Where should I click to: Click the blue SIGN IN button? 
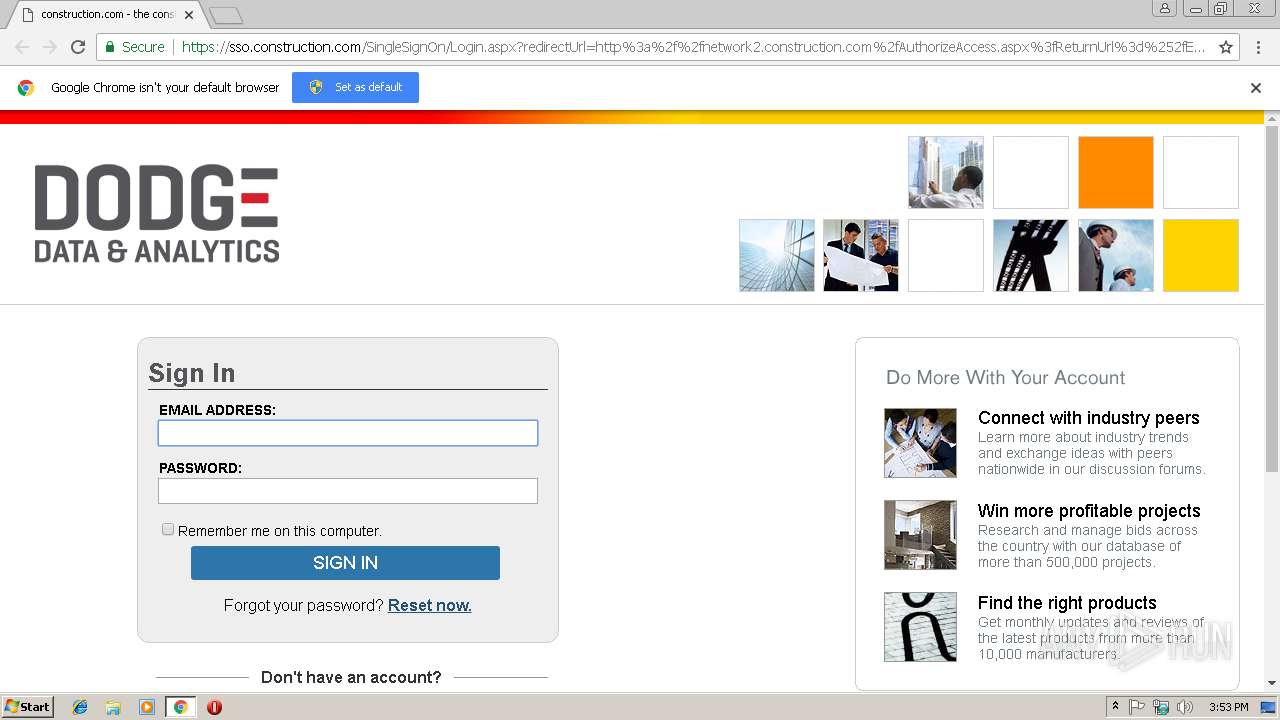(345, 563)
